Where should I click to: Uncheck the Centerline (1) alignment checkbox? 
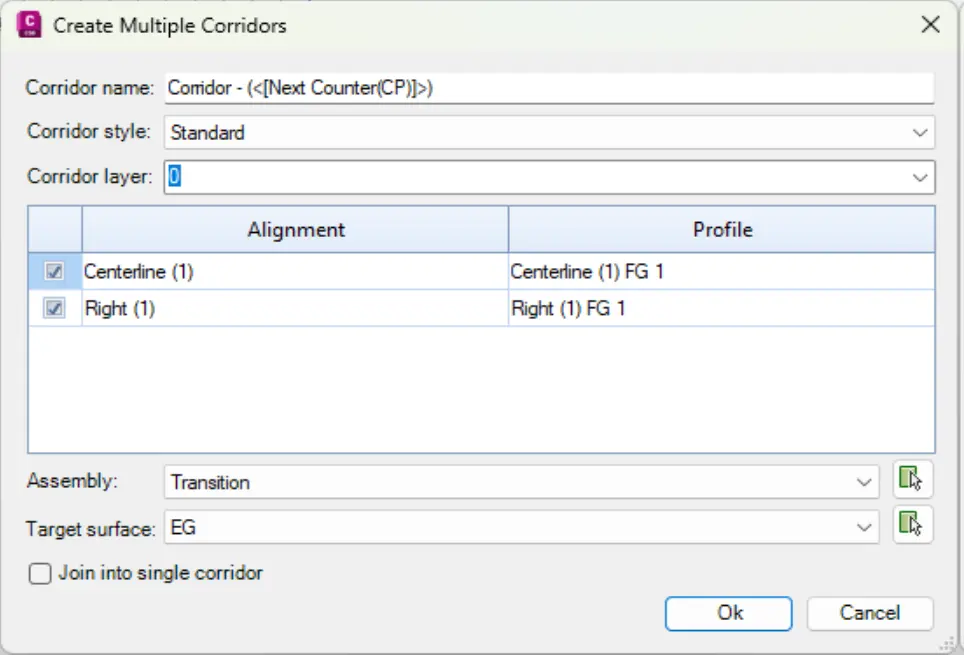tap(55, 271)
